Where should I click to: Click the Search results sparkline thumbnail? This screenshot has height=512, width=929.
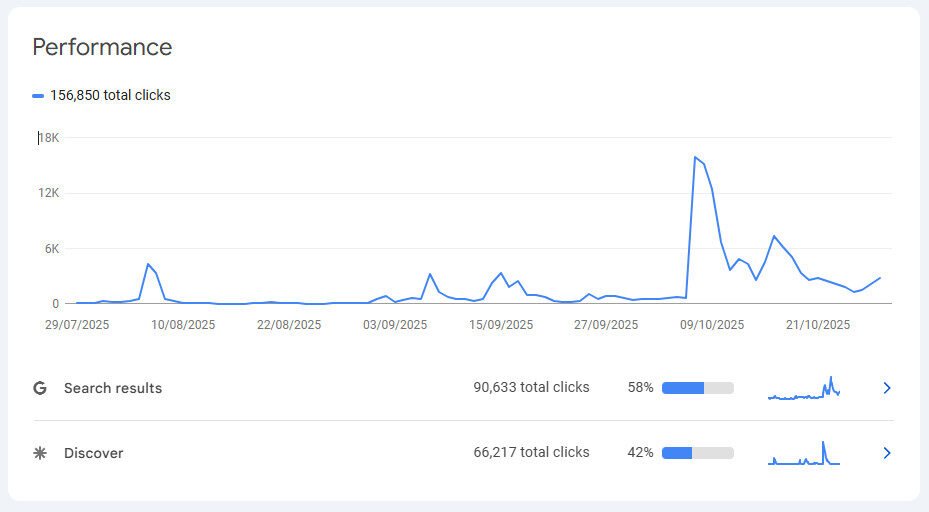tap(804, 389)
